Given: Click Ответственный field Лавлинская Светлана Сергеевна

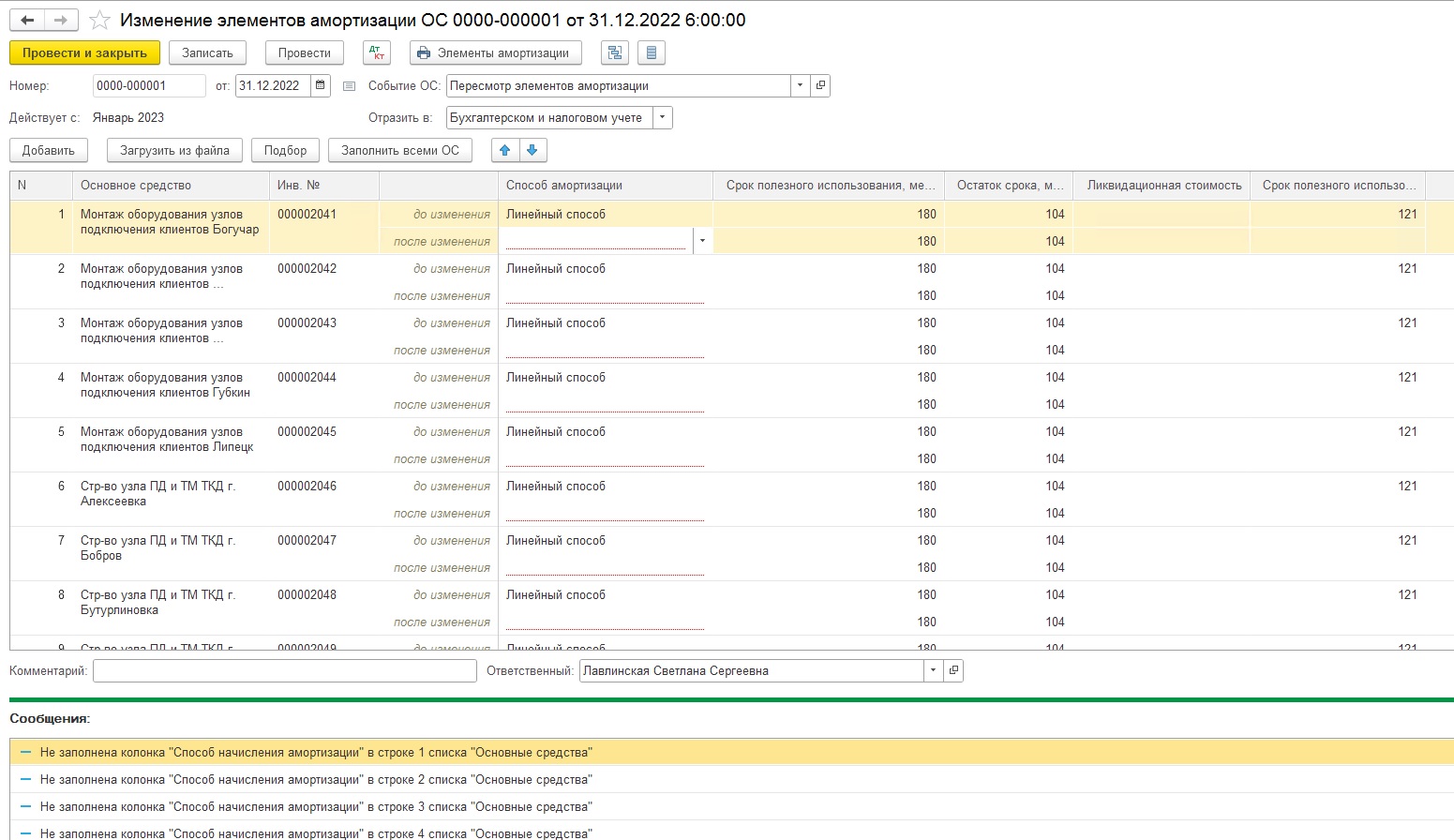Looking at the screenshot, I should point(751,670).
